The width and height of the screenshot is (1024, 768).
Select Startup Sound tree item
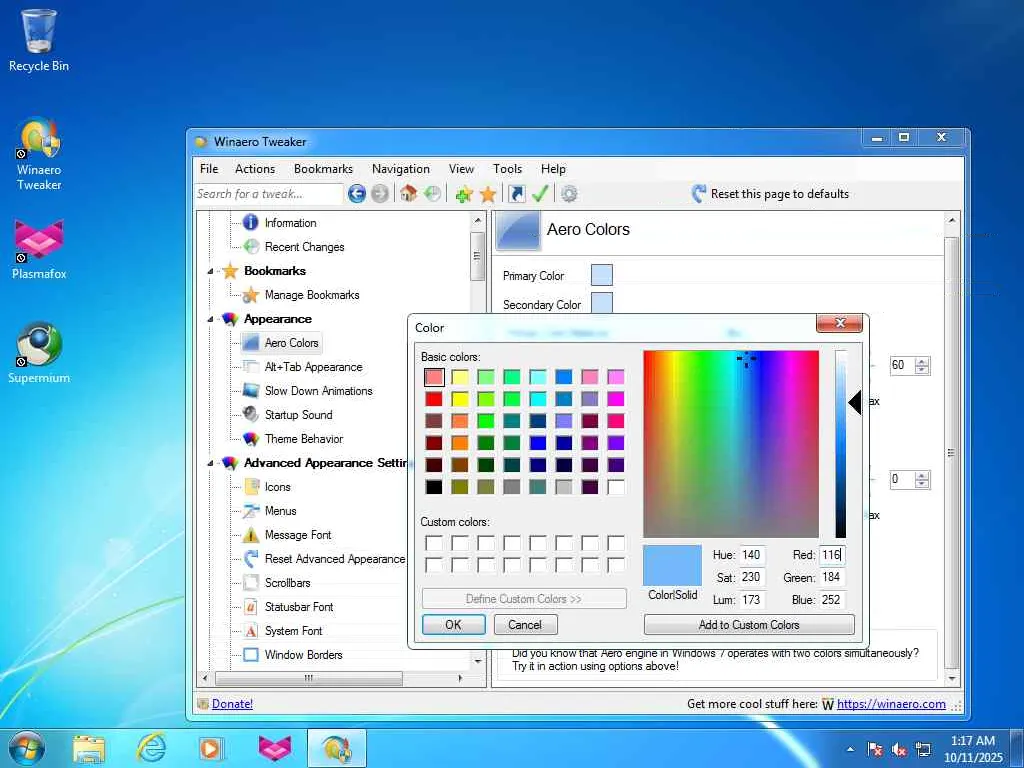click(x=298, y=415)
